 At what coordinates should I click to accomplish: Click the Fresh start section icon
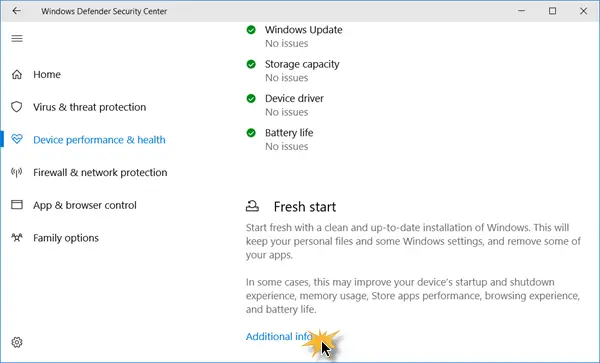click(252, 206)
